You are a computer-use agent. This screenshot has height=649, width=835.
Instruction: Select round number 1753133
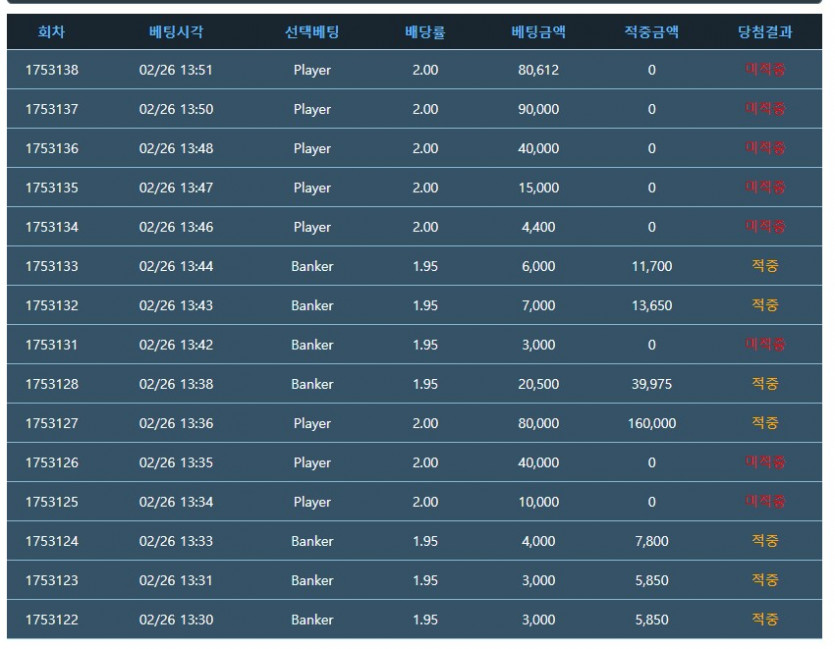point(52,266)
